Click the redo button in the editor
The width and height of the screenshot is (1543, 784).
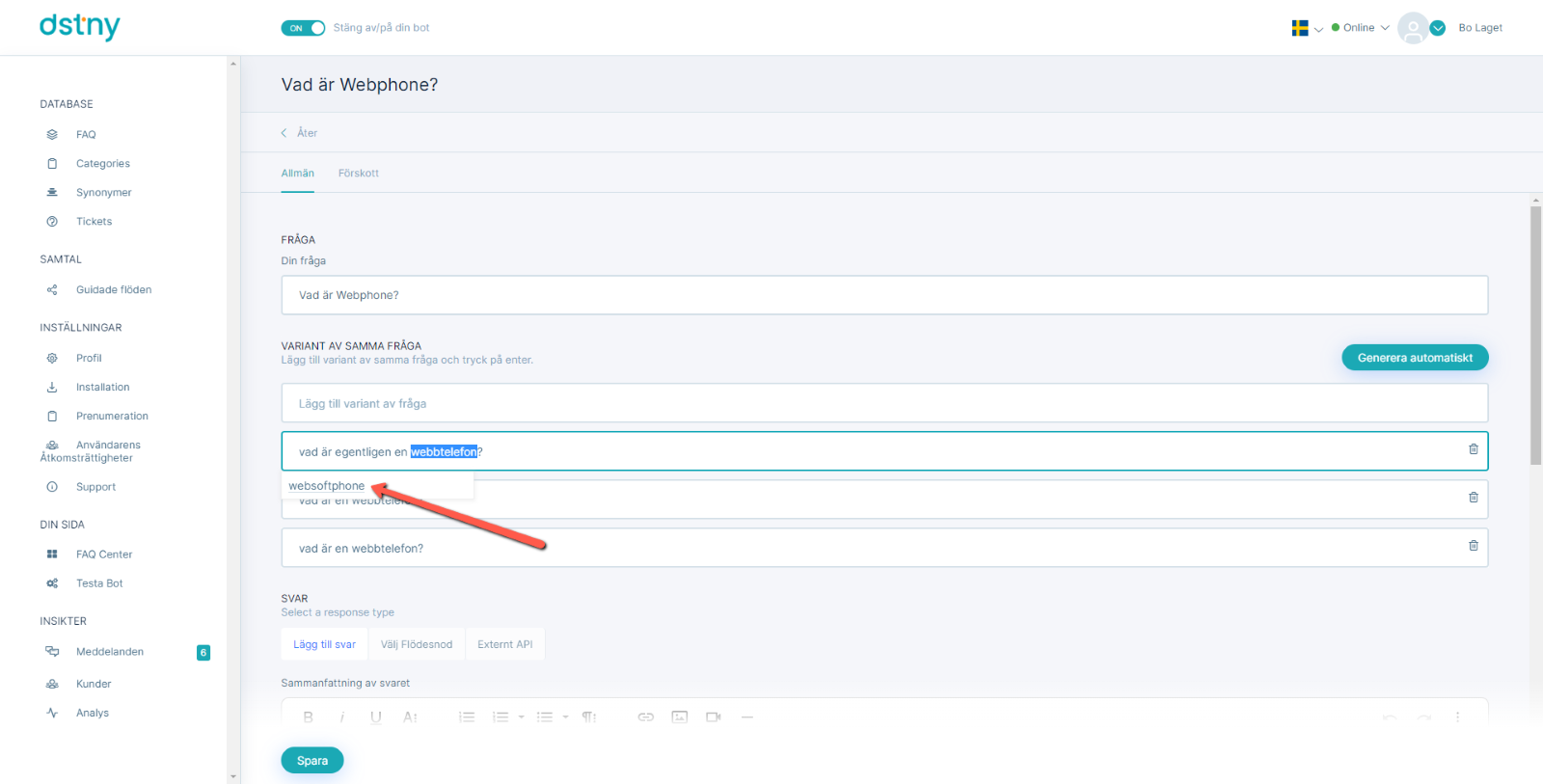[x=1423, y=717]
